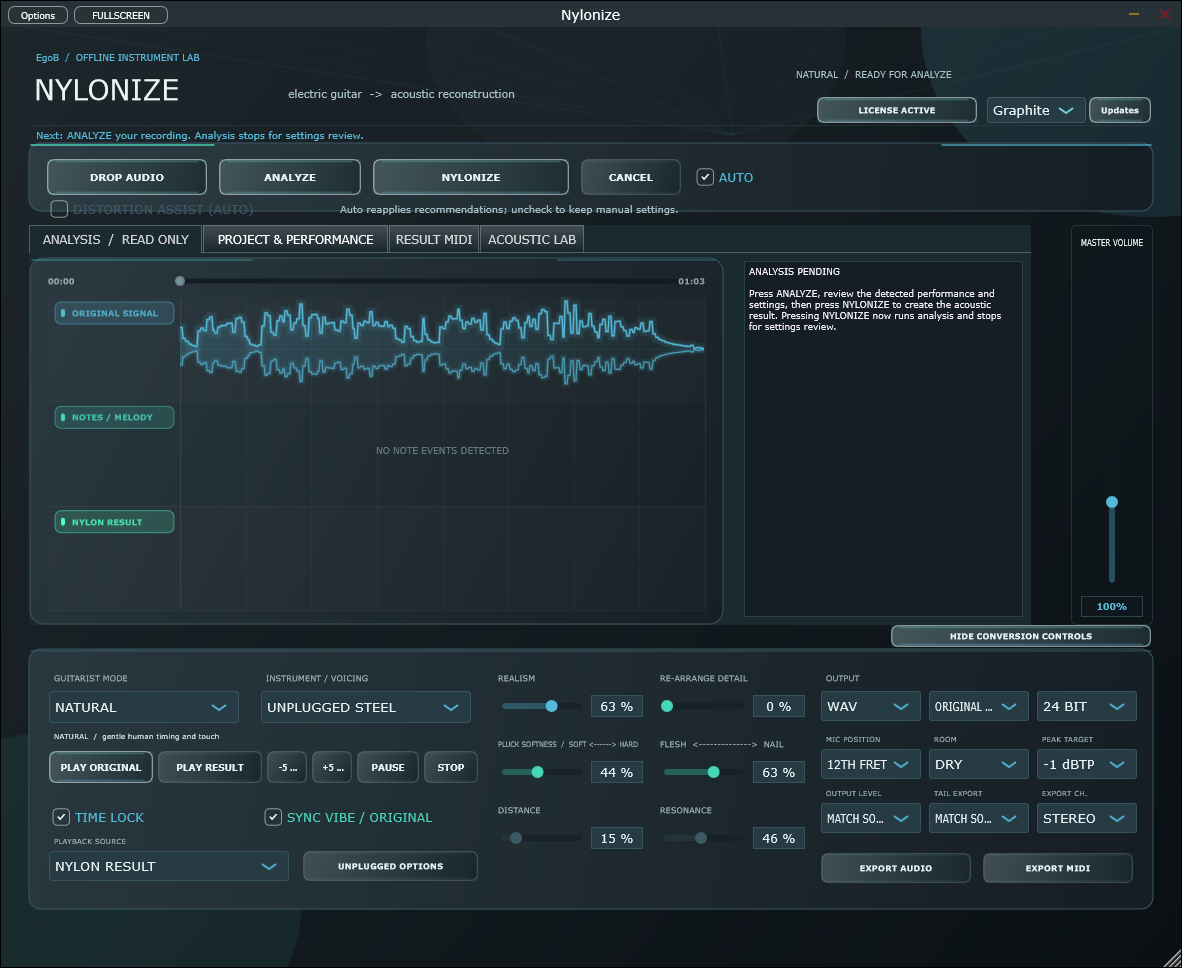1182x968 pixels.
Task: Toggle the Notes / Melody track indicator
Action: click(x=115, y=417)
